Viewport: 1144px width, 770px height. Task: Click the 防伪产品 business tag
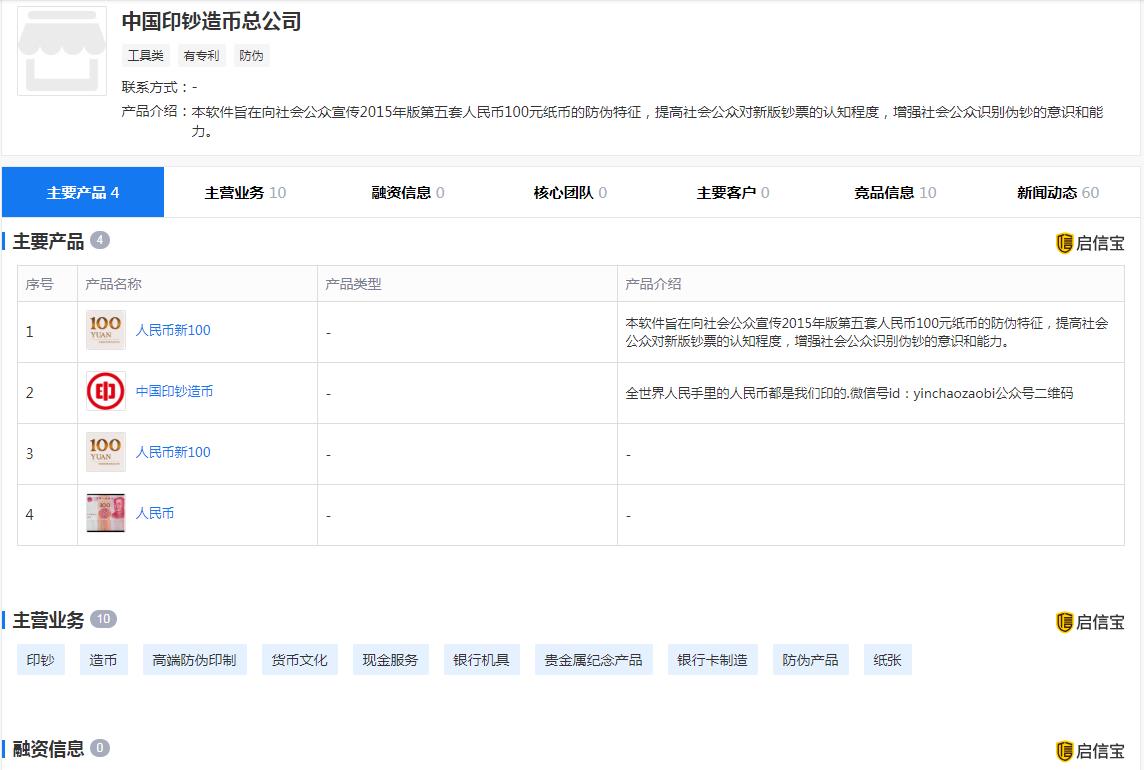pos(811,660)
